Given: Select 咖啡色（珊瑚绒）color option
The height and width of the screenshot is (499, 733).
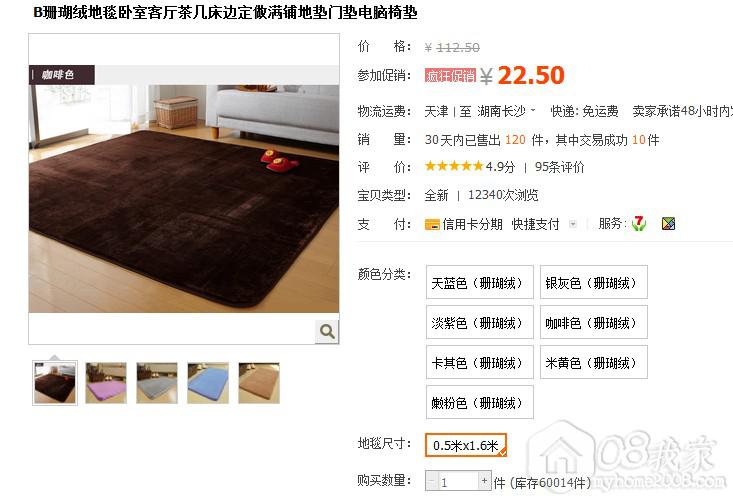Looking at the screenshot, I should (x=594, y=322).
